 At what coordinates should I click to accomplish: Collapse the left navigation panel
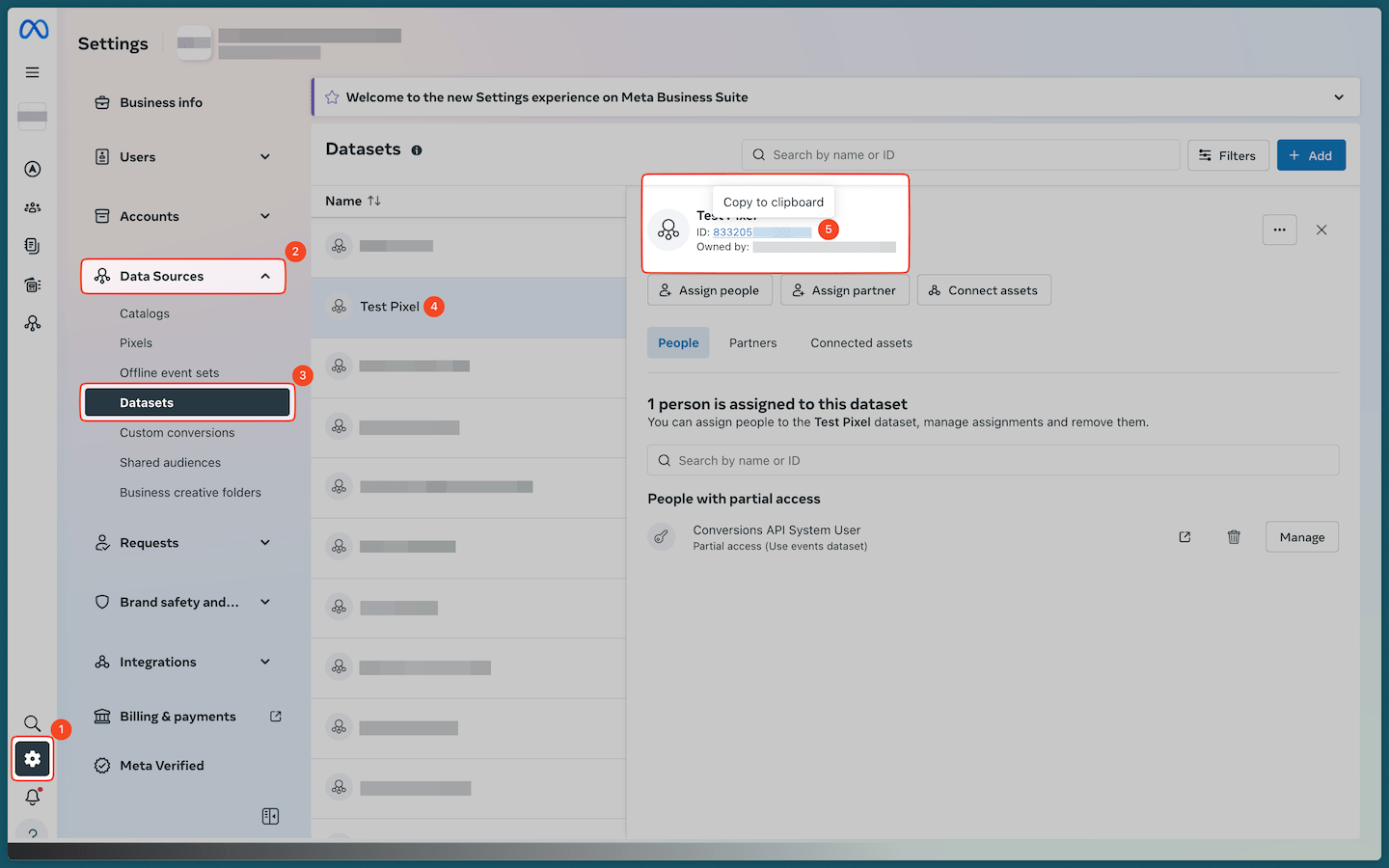pyautogui.click(x=270, y=815)
